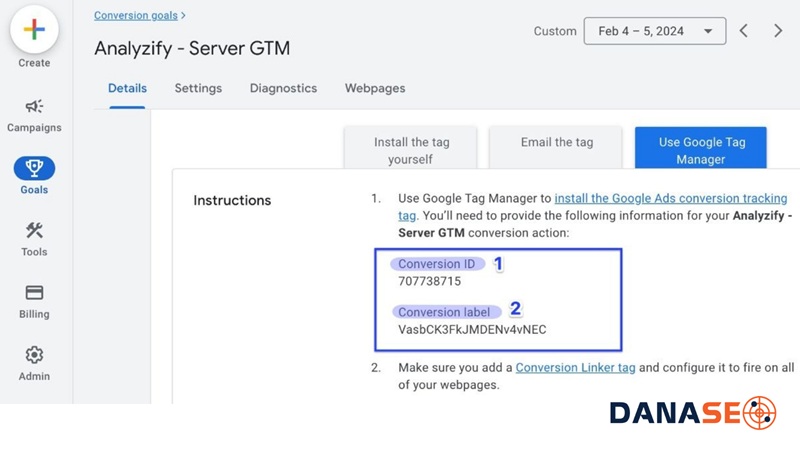800x450 pixels.
Task: Select Install the tag yourself option
Action: pyautogui.click(x=411, y=148)
